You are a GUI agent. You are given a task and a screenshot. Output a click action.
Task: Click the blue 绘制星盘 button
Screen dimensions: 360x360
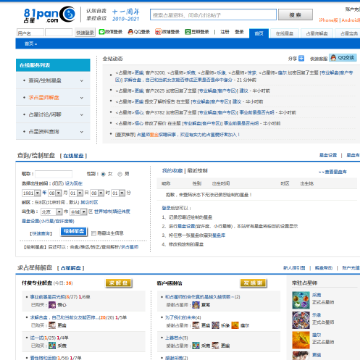[74, 231]
